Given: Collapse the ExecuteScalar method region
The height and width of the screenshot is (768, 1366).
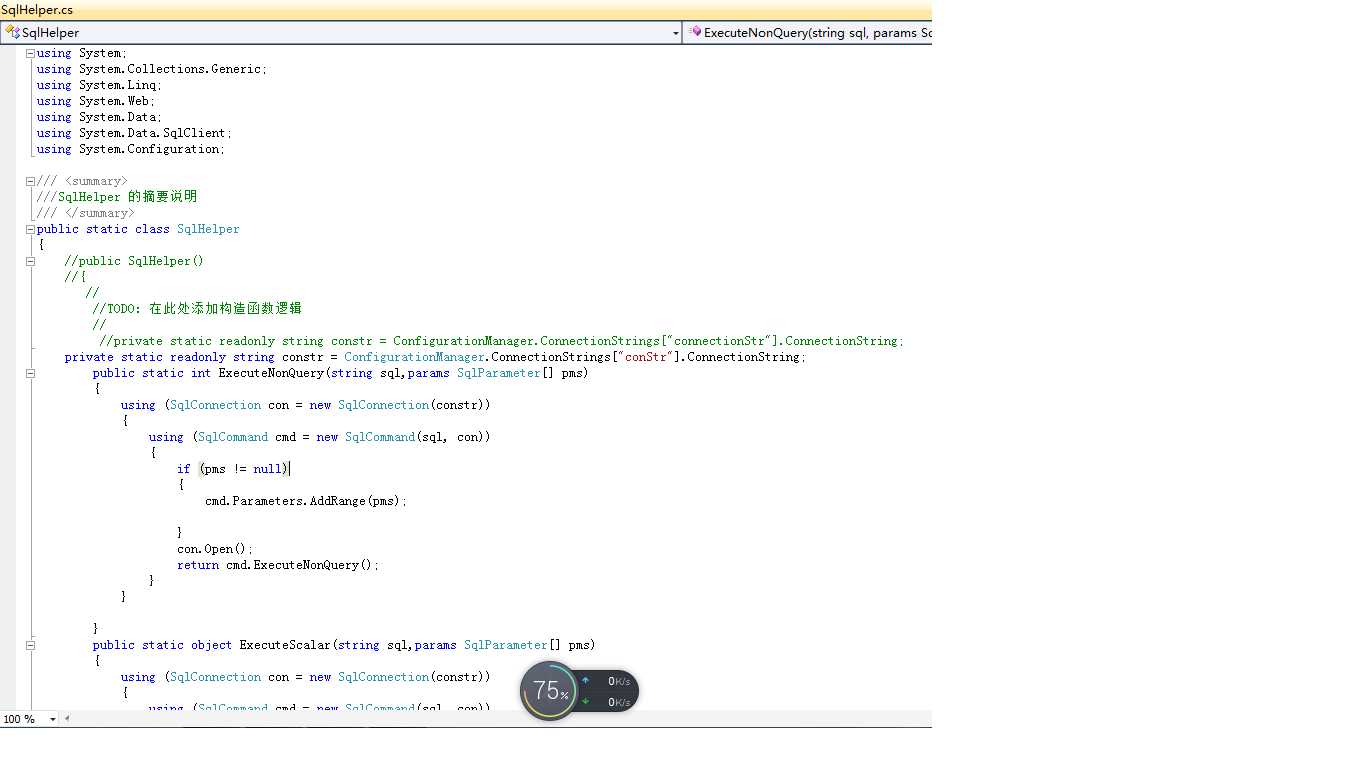Looking at the screenshot, I should (30, 645).
